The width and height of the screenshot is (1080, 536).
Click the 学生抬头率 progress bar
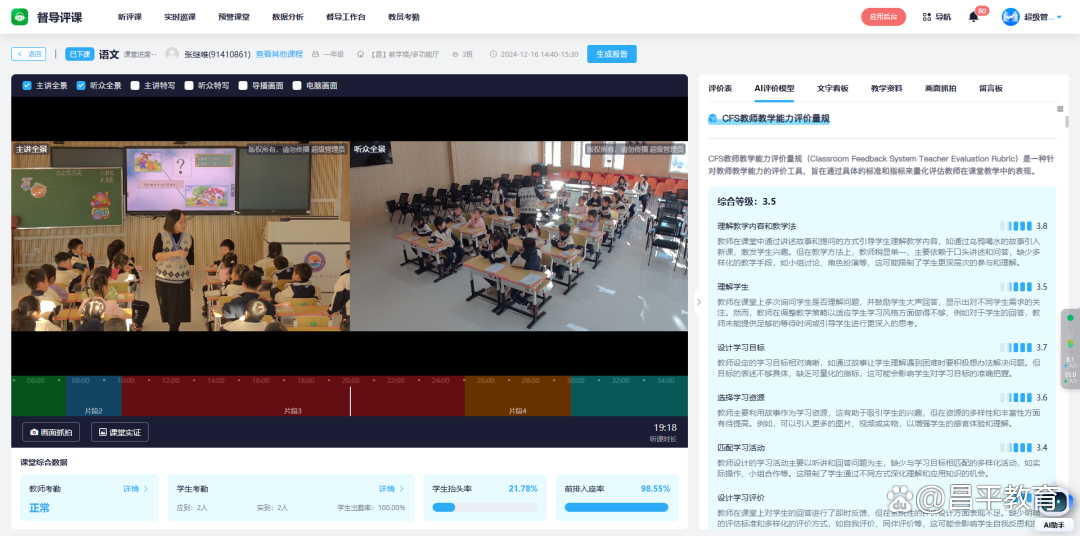(485, 507)
